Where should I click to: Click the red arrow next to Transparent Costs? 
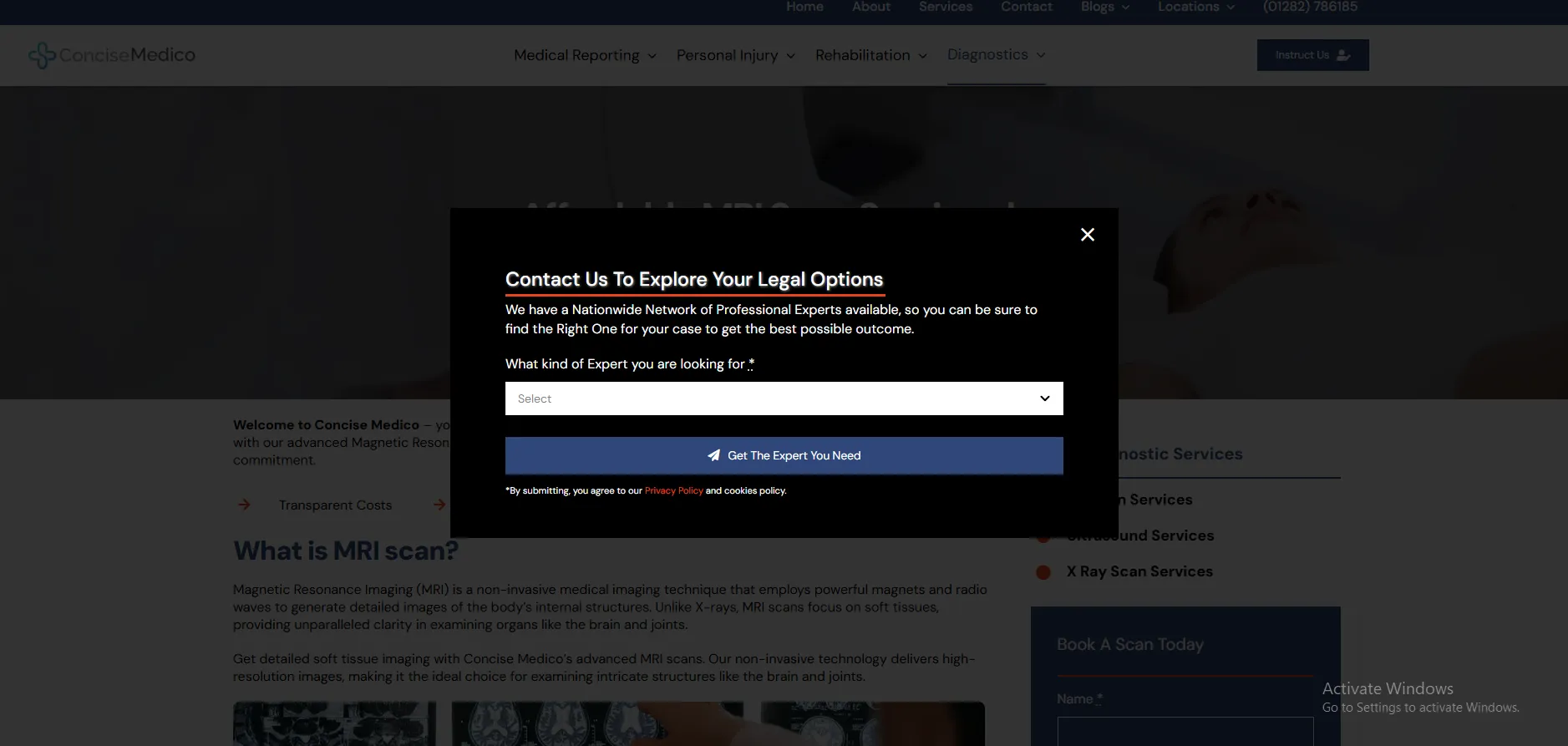(x=244, y=505)
